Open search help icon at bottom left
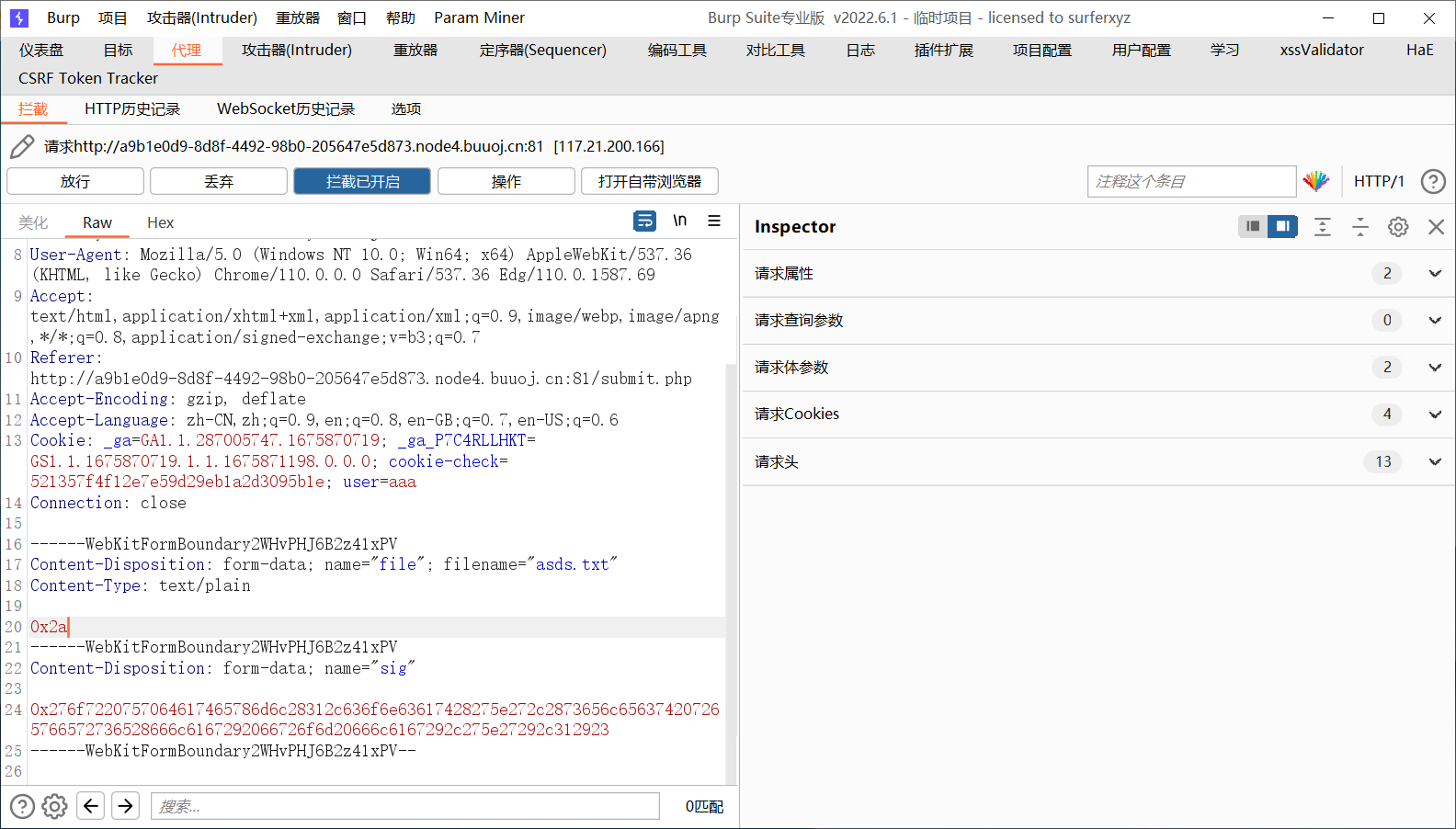This screenshot has width=1456, height=829. tap(22, 806)
